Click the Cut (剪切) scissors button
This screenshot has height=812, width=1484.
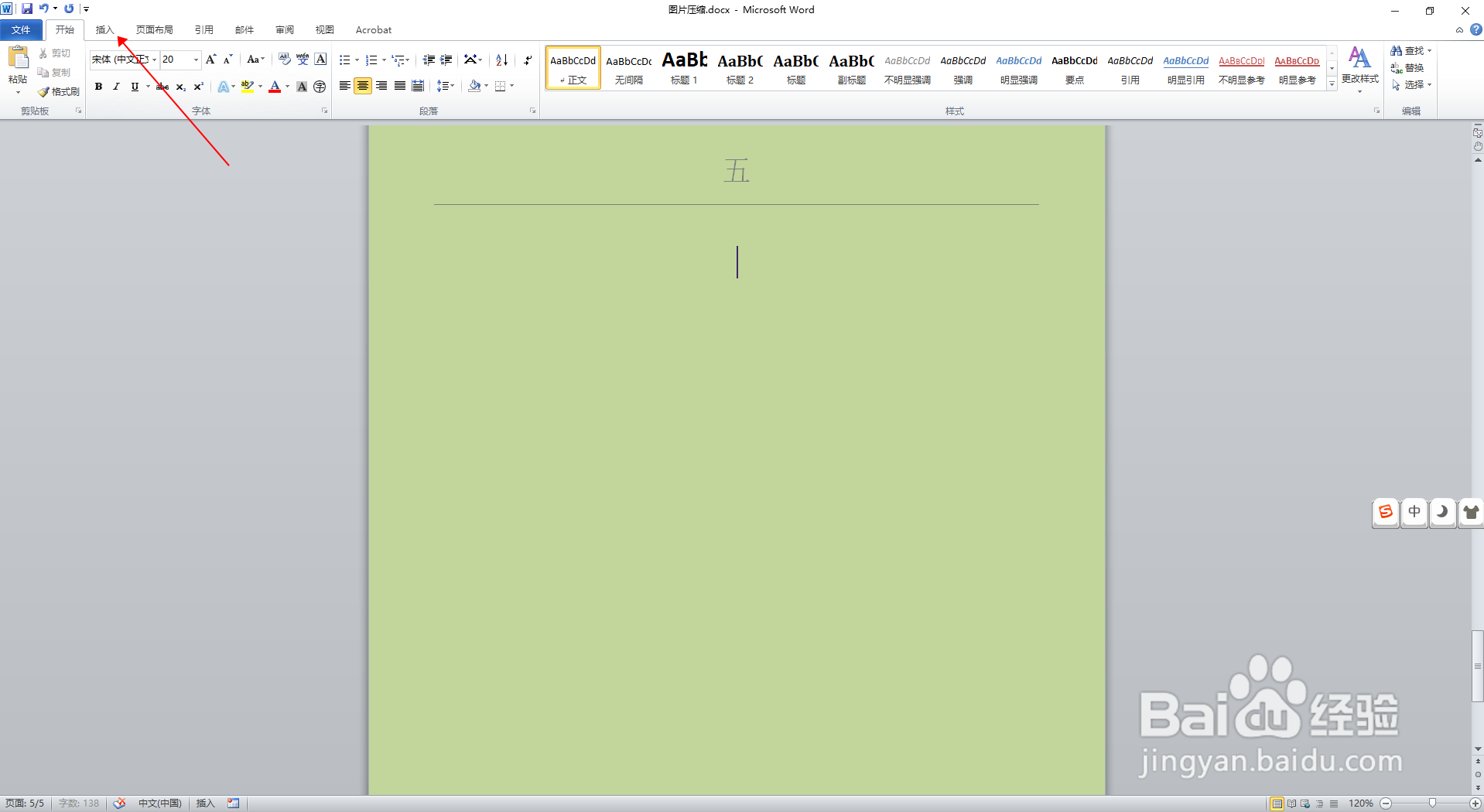(55, 53)
